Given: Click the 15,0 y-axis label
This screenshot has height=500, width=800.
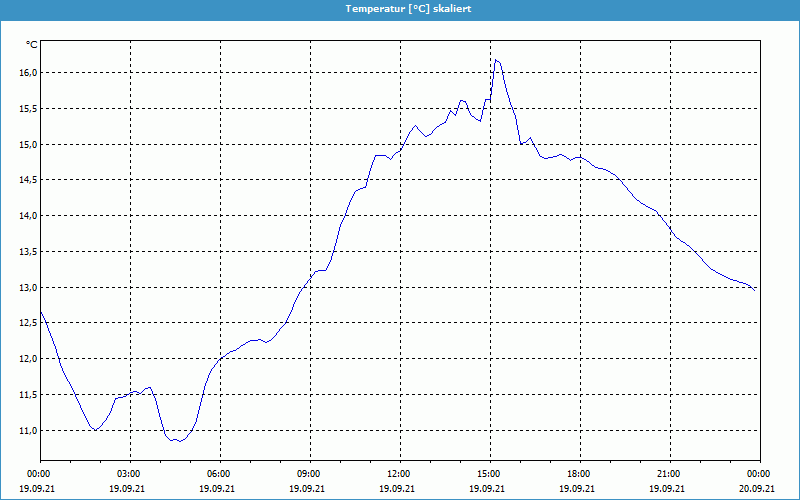Looking at the screenshot, I should coord(26,145).
